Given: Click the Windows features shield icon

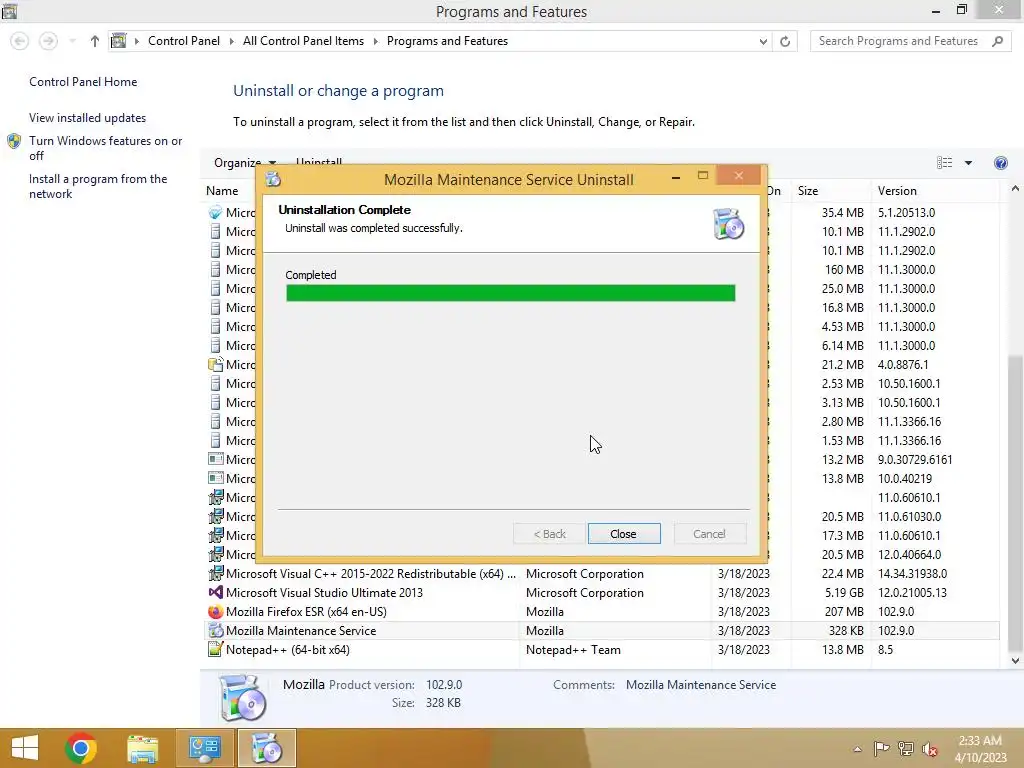Looking at the screenshot, I should point(14,141).
